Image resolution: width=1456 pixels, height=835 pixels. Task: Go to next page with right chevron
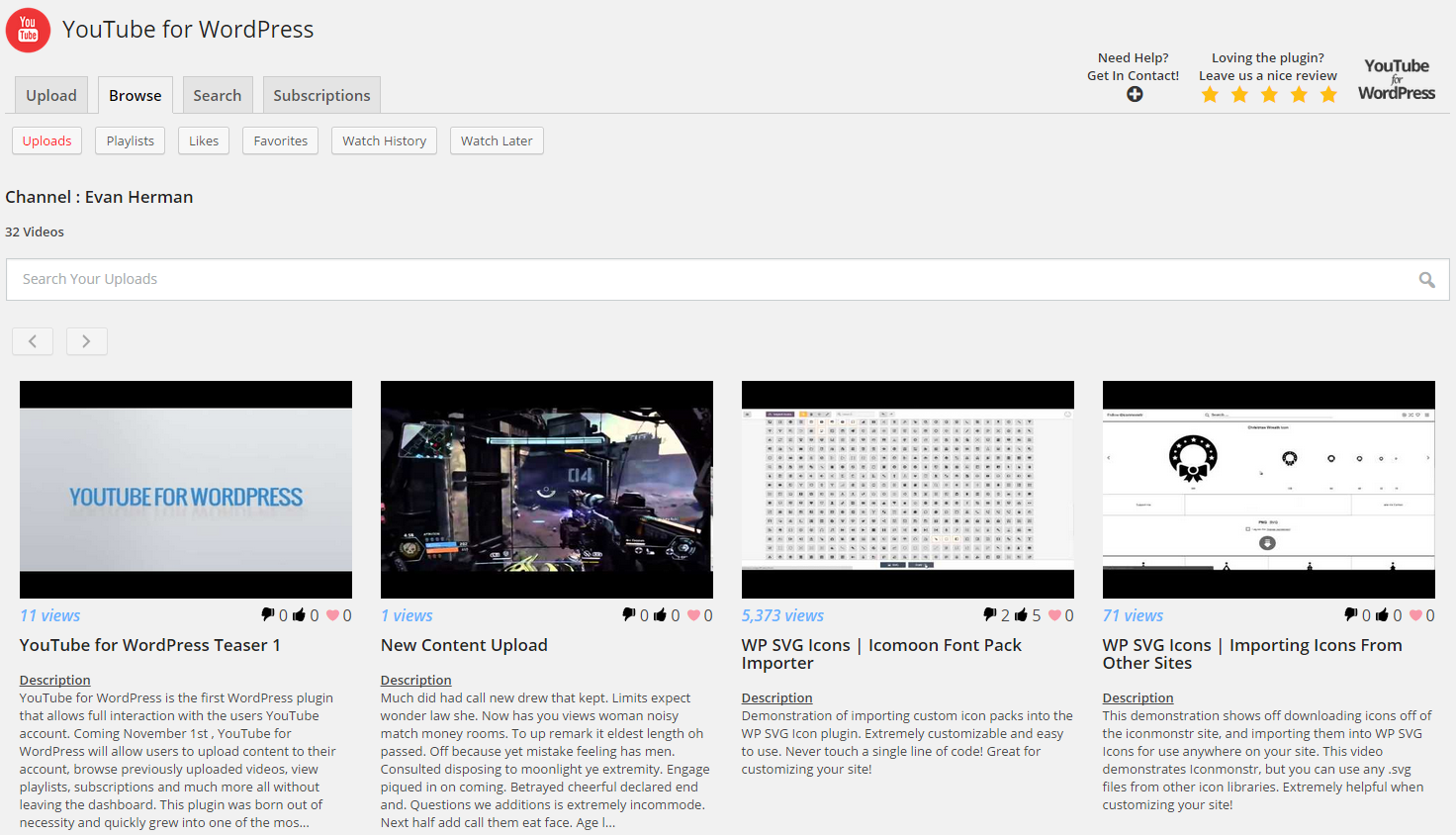point(87,341)
